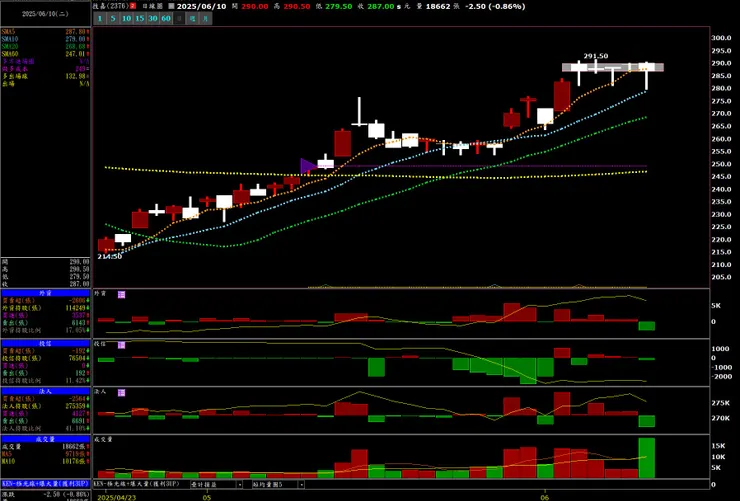Click the header volume value 18662
The height and width of the screenshot is (501, 740).
(438, 6)
